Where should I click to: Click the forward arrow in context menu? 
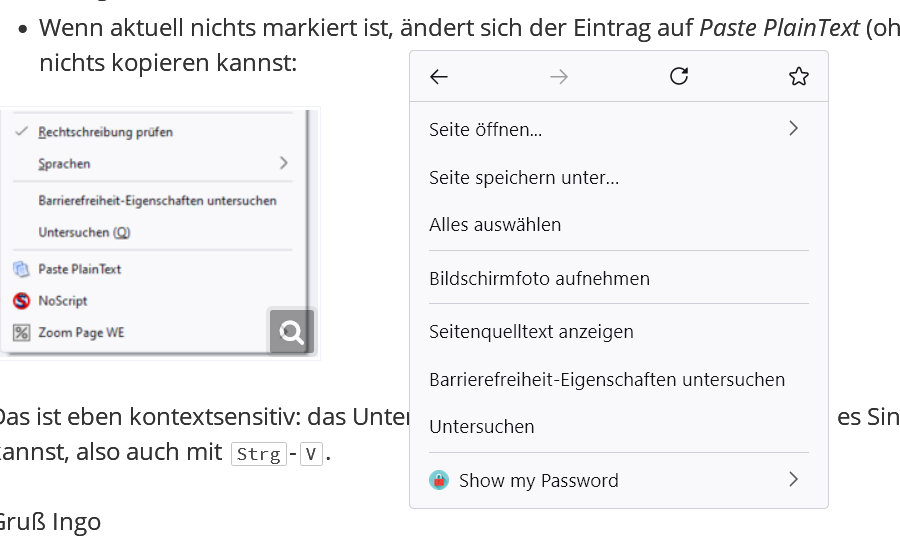coord(559,77)
